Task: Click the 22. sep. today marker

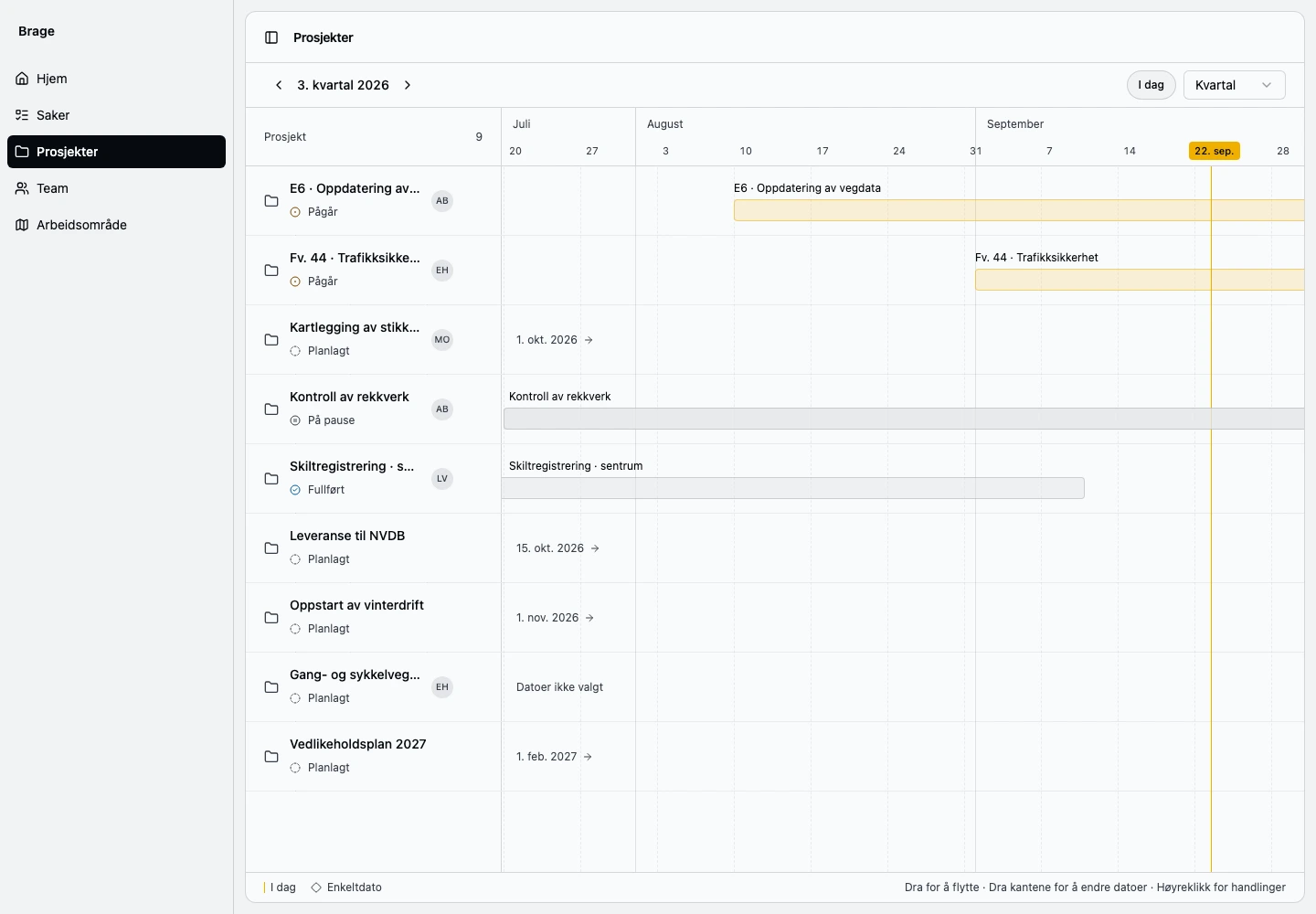Action: pos(1215,151)
